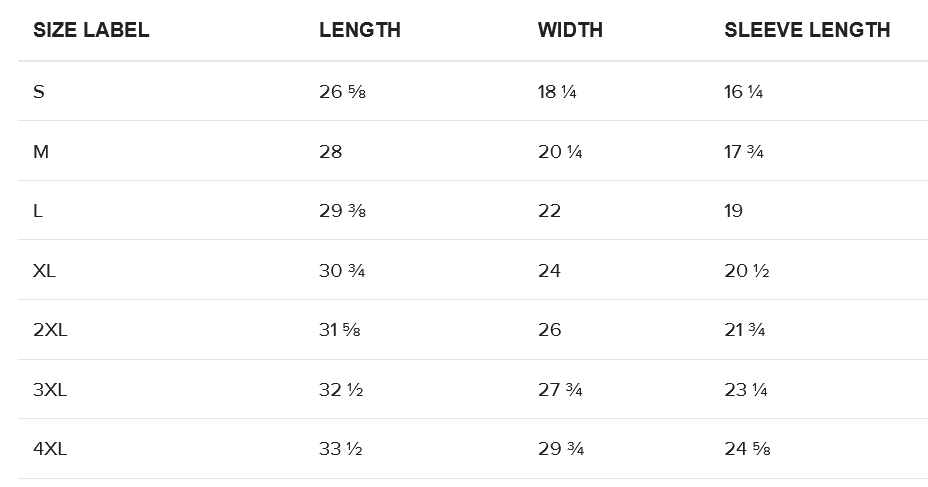Click the 24 ⅝ sleeve length for 4XL
The image size is (928, 487).
pos(747,449)
